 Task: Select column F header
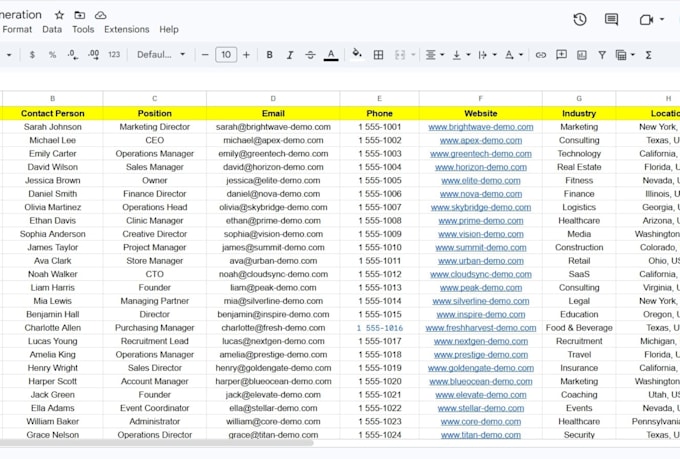pyautogui.click(x=481, y=98)
